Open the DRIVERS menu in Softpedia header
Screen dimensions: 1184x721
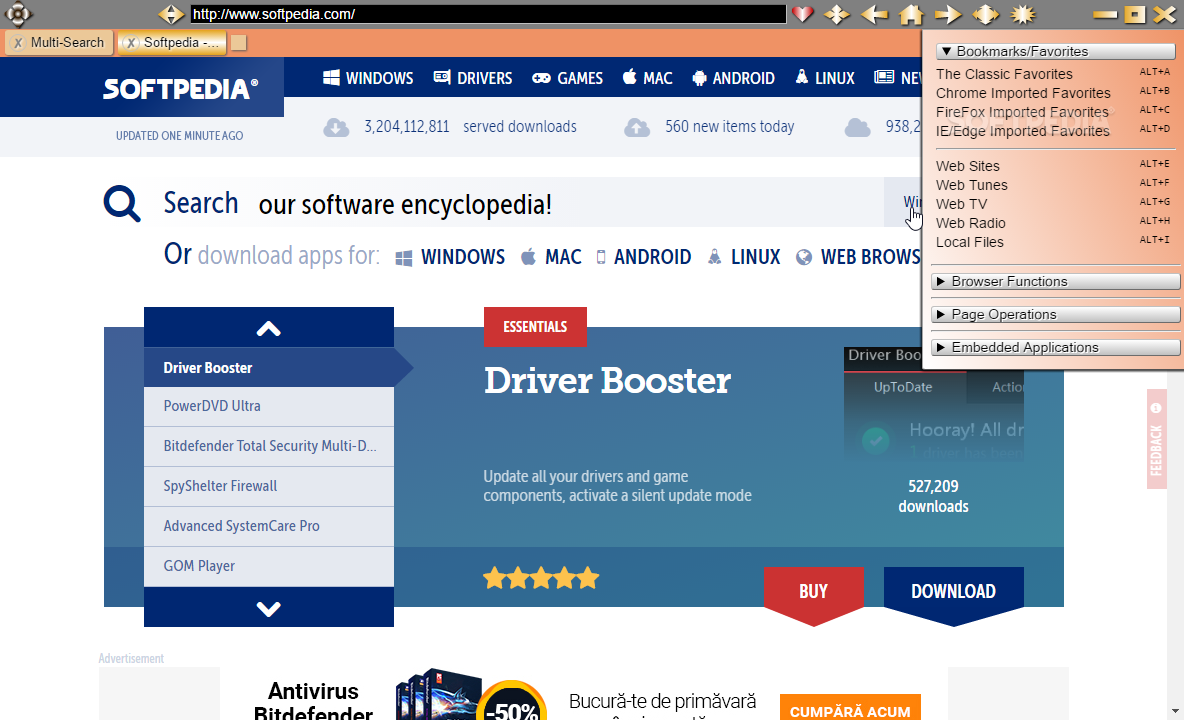[473, 78]
